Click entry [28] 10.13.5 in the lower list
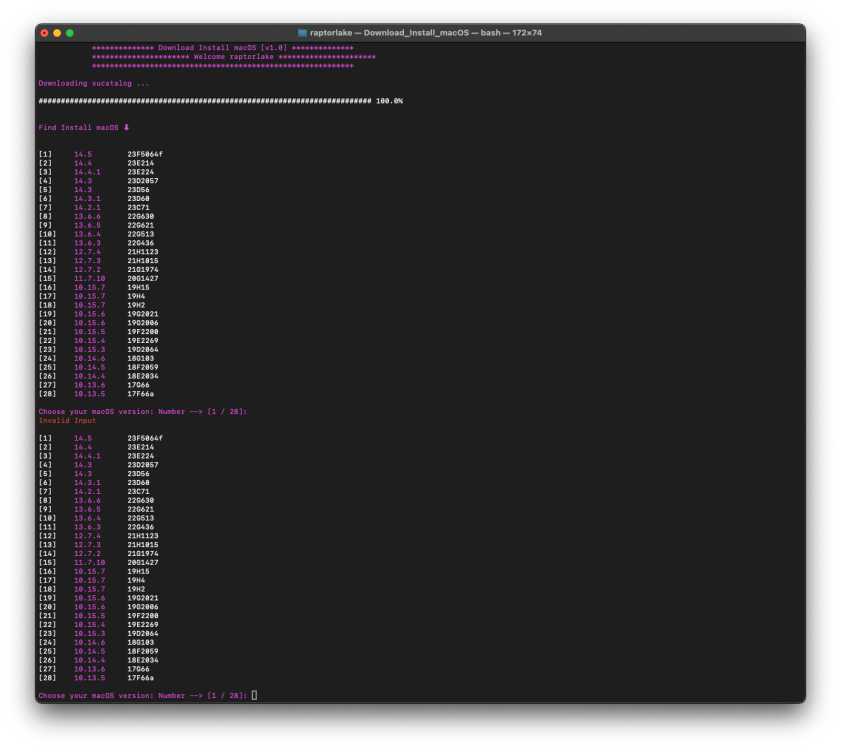 [x=96, y=678]
